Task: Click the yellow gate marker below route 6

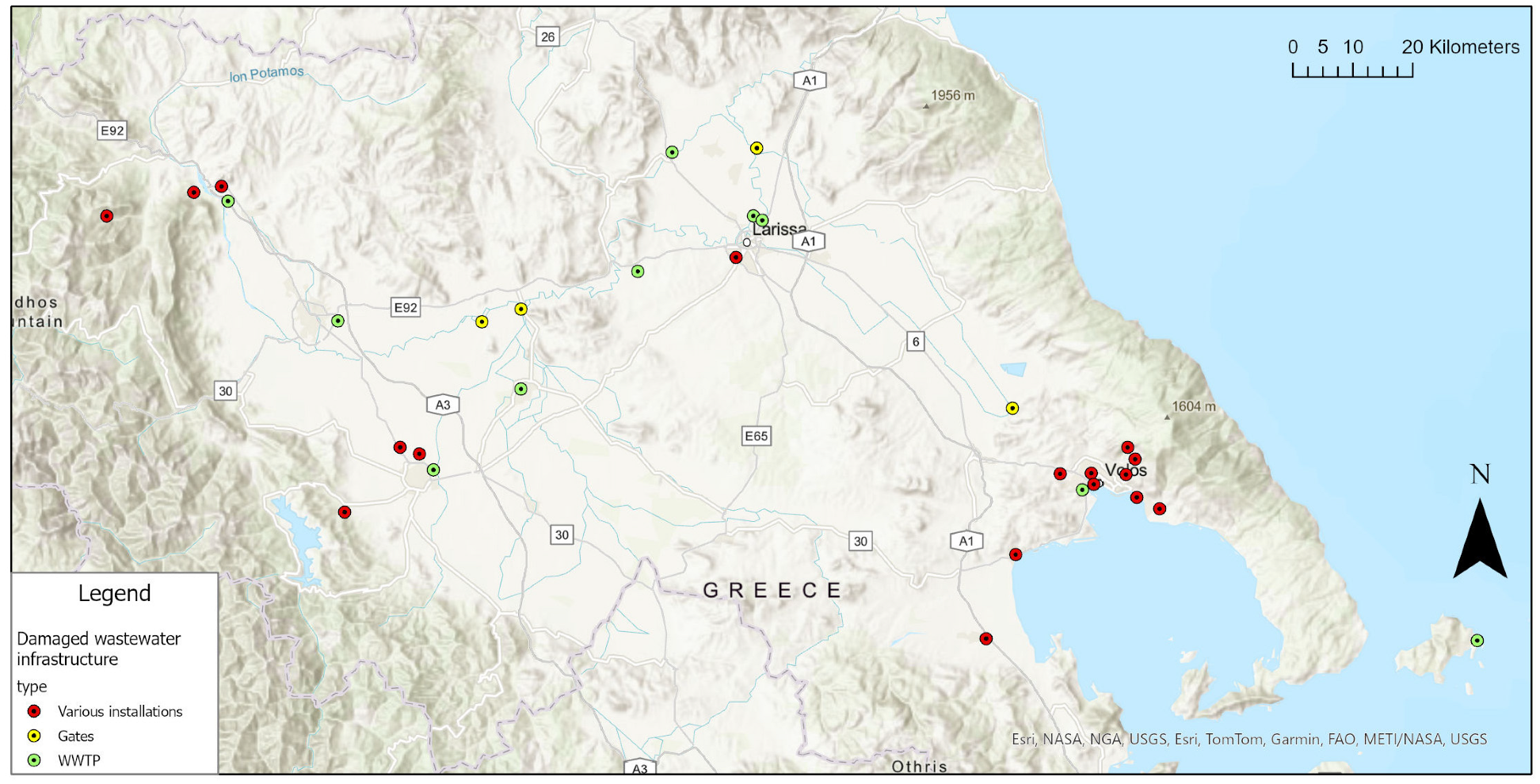Action: coord(1012,408)
